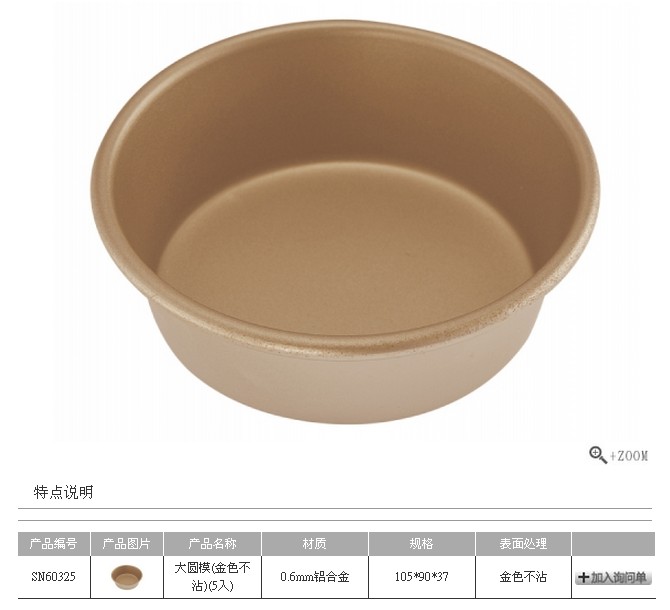Select product code SN60325

click(53, 577)
